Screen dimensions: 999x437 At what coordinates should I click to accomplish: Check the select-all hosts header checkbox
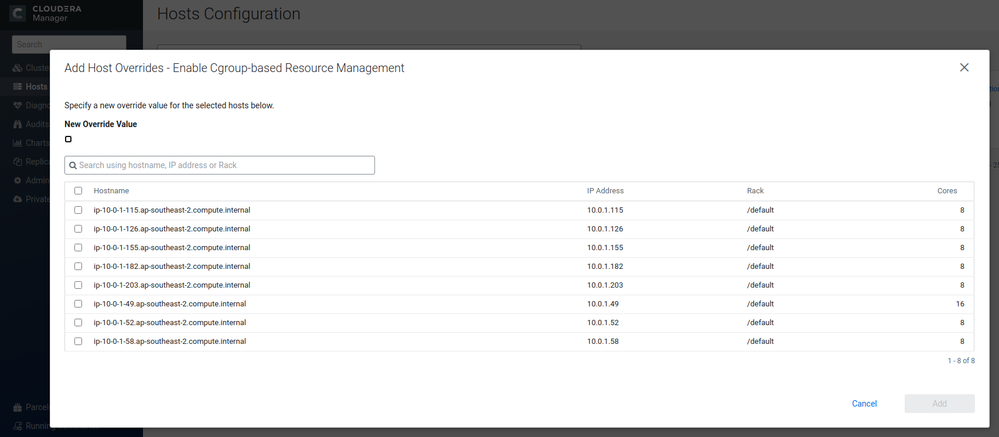78,190
